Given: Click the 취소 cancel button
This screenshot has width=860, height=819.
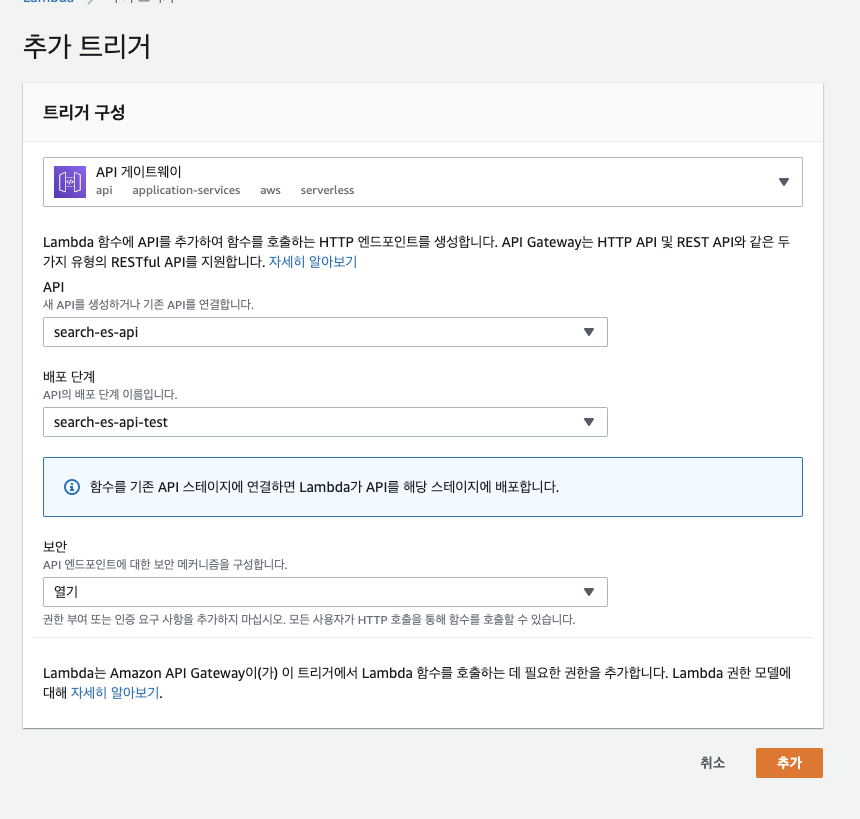Looking at the screenshot, I should 712,762.
